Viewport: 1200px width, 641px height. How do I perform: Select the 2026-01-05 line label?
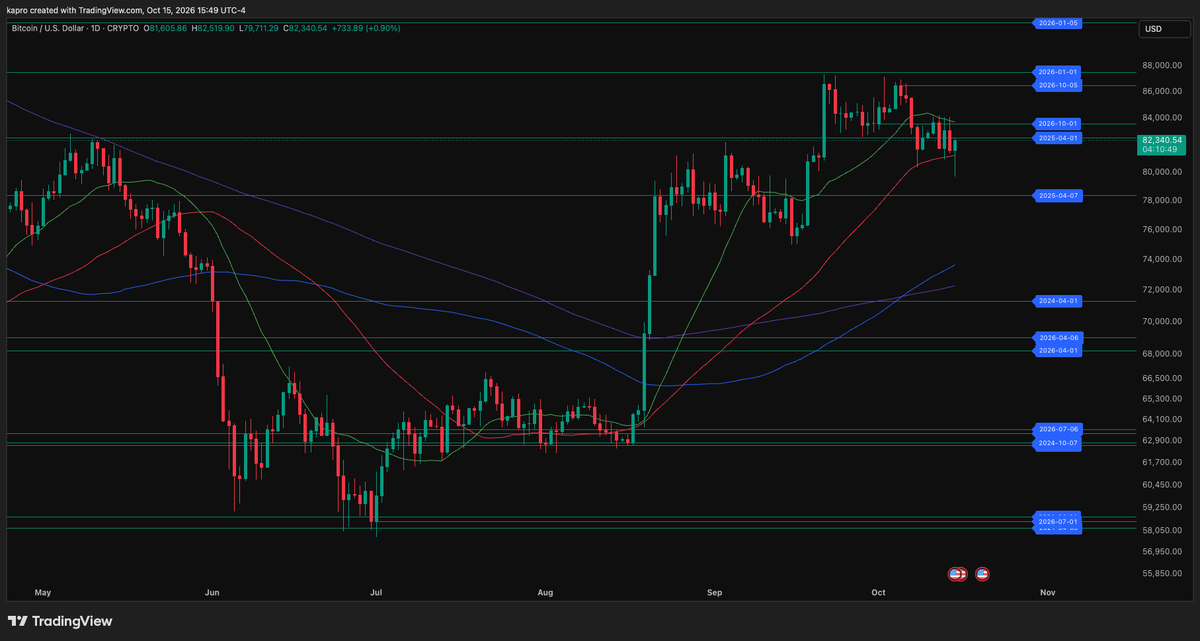pyautogui.click(x=1058, y=22)
